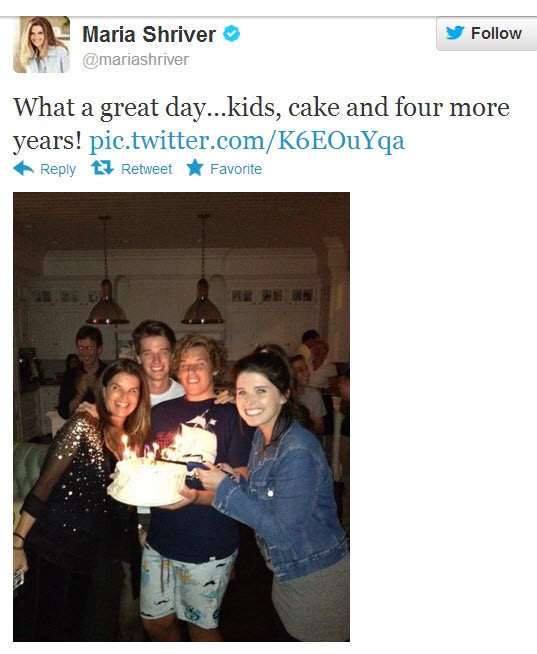Click the patterned white shorts in the photo
Viewport: 537px width, 654px height.
tap(188, 586)
